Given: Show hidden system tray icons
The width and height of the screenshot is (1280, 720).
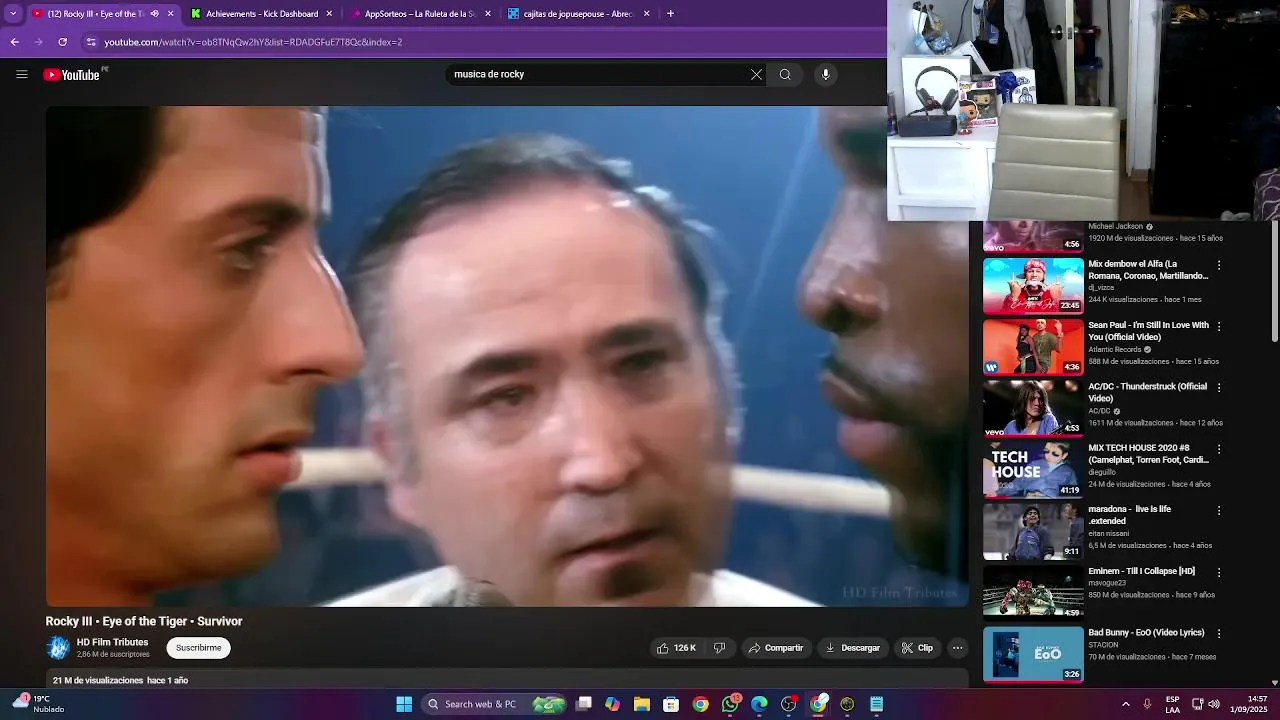Looking at the screenshot, I should (x=1125, y=704).
